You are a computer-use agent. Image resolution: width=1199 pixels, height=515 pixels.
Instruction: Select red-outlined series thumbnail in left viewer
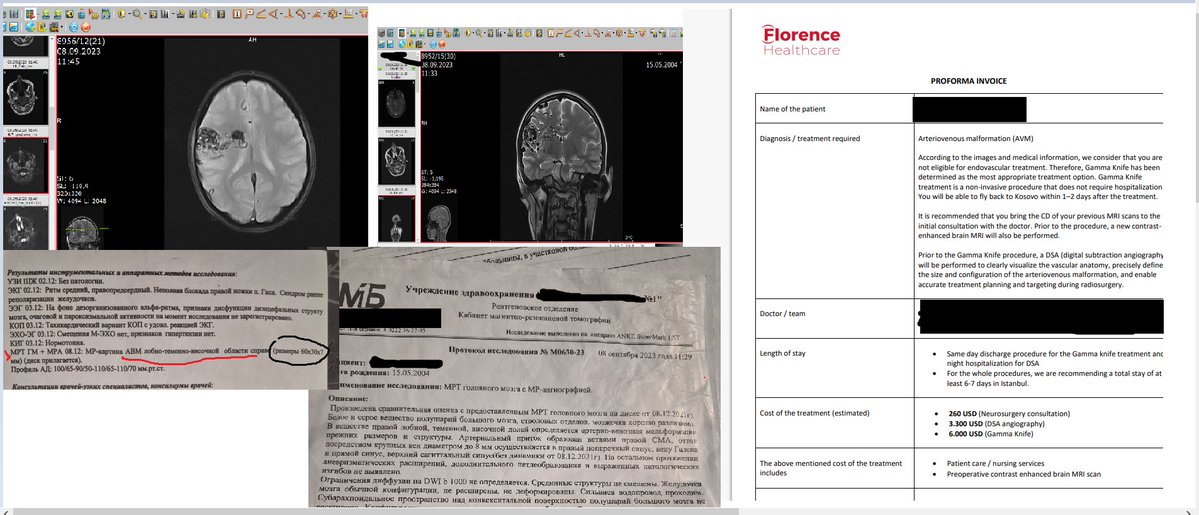click(25, 165)
